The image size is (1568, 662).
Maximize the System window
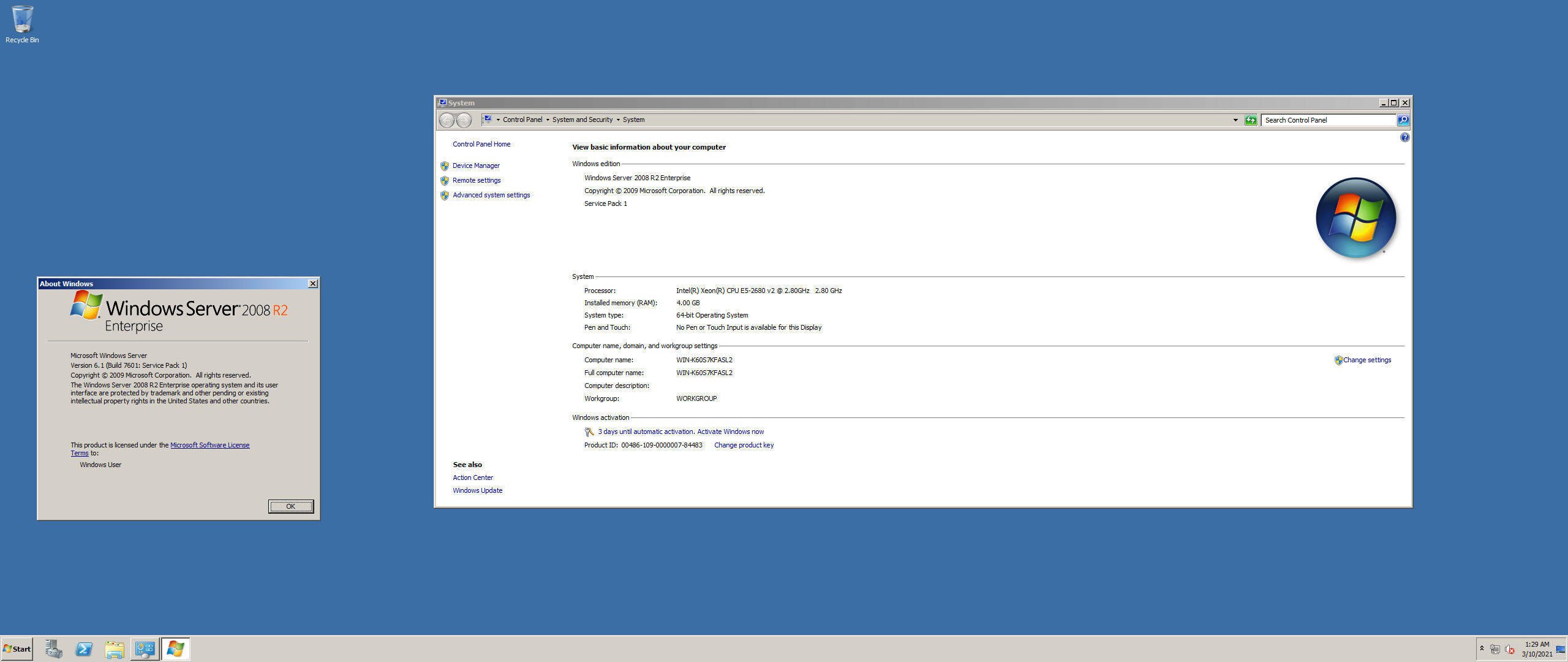point(1393,103)
